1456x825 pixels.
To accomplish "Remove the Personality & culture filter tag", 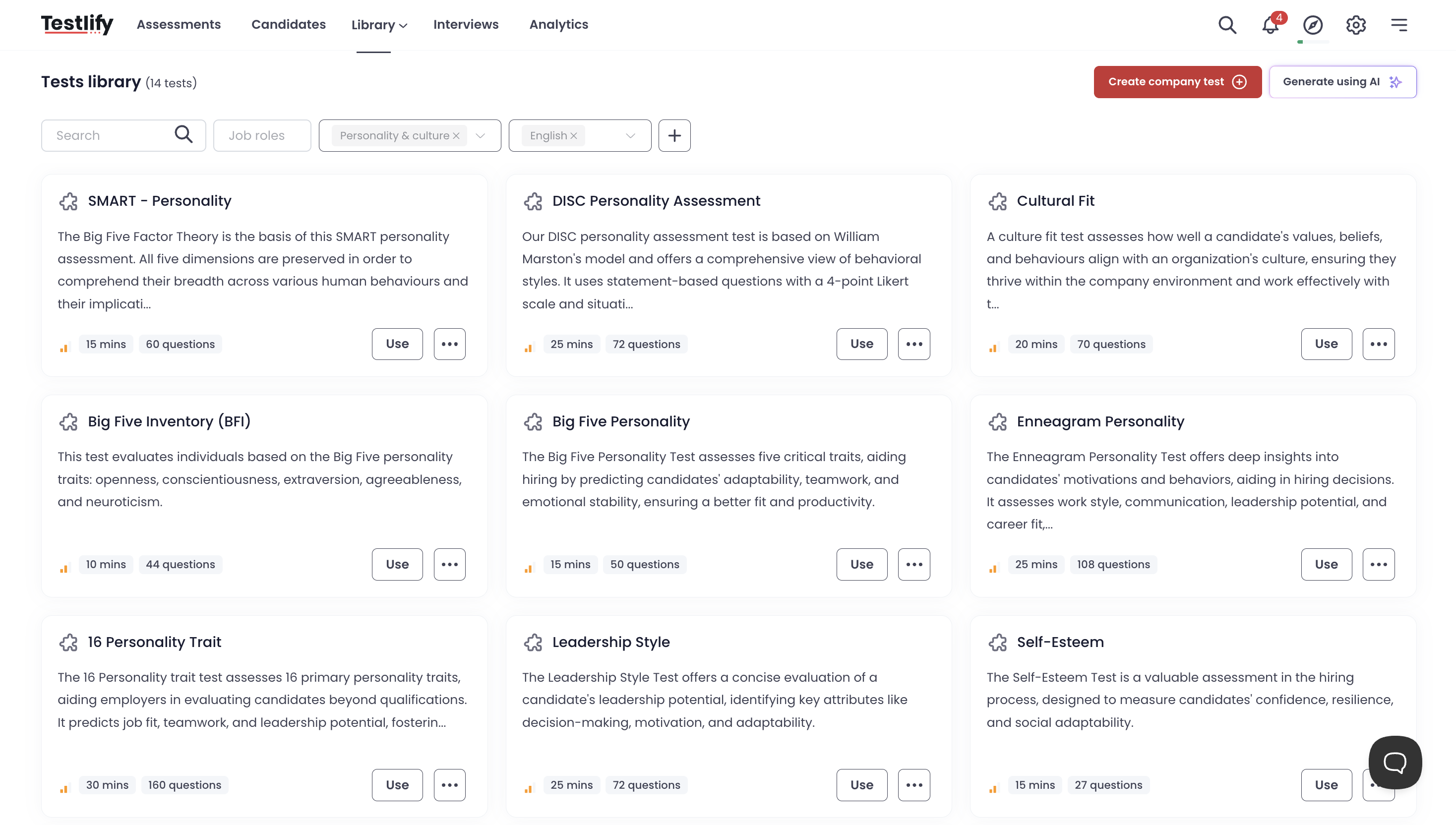I will 456,136.
